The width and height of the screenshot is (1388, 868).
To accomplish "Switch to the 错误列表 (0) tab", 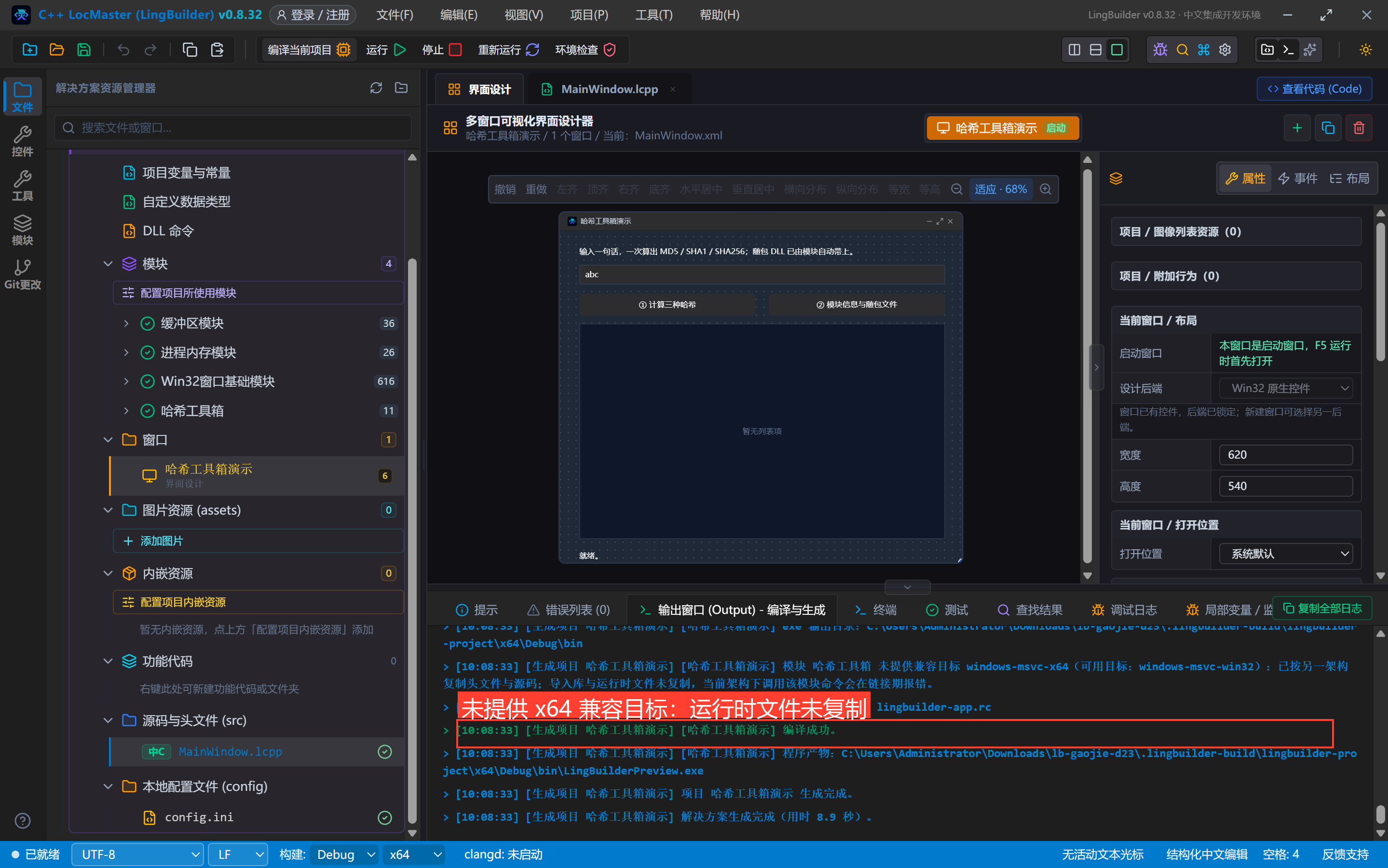I will click(x=568, y=609).
